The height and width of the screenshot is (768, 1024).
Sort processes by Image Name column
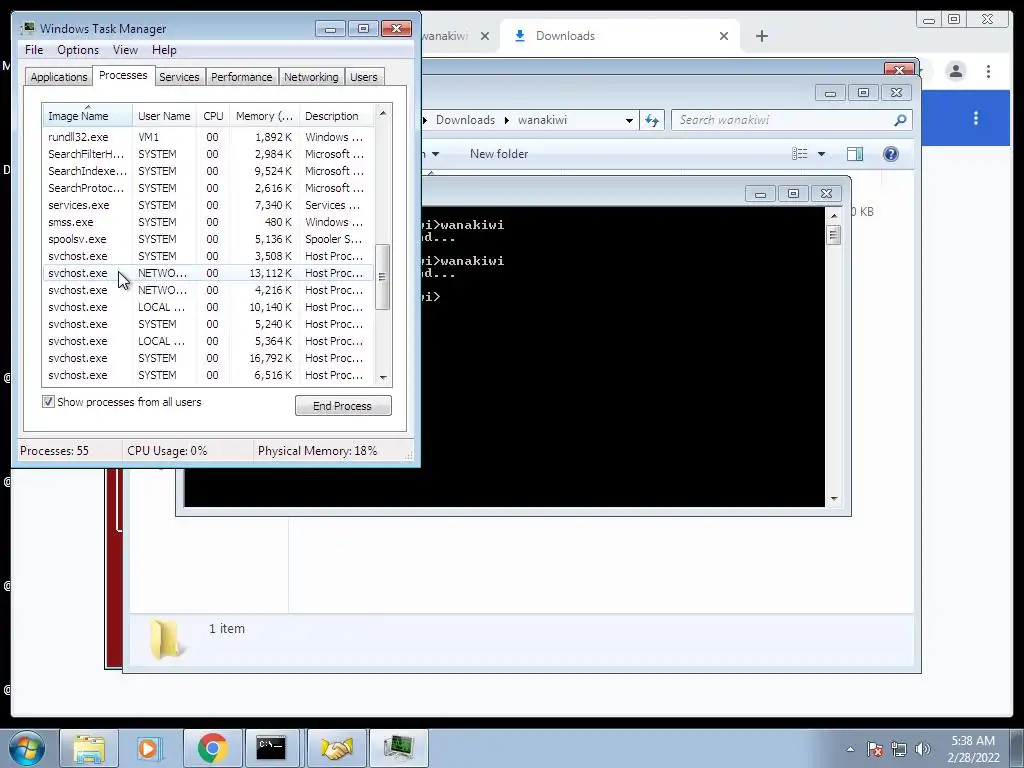(88, 116)
